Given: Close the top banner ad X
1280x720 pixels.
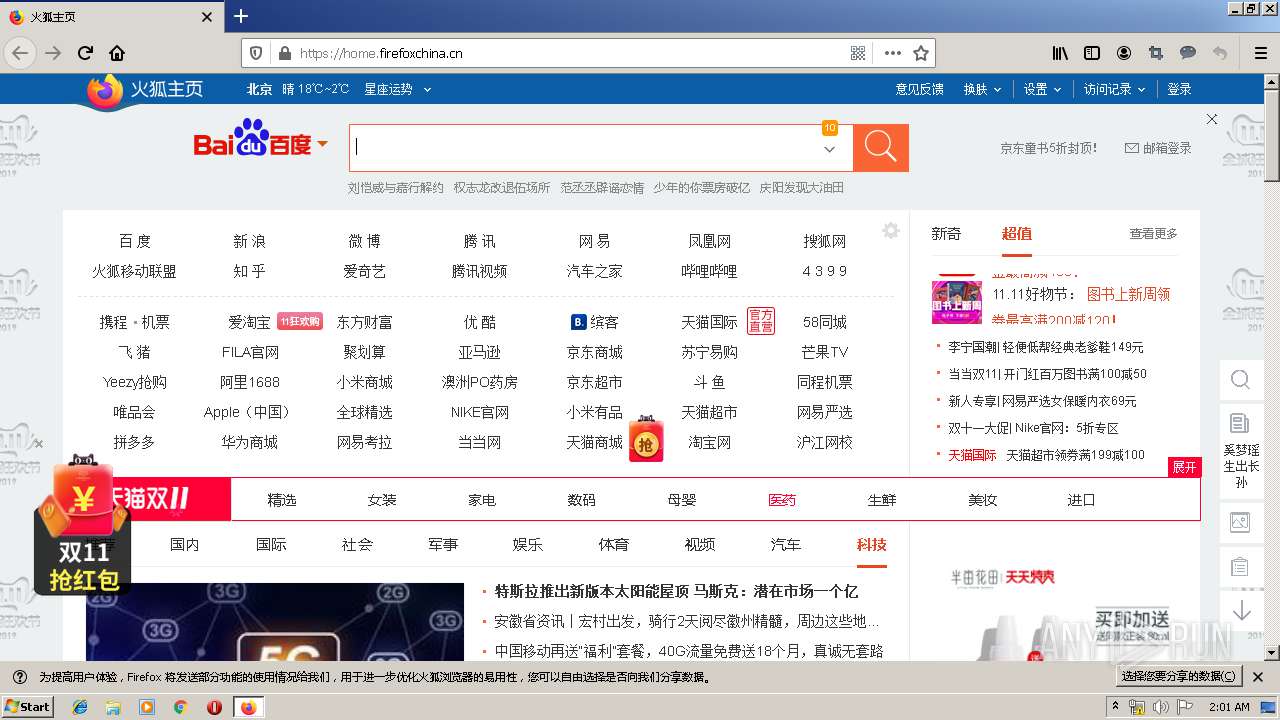Looking at the screenshot, I should click(x=1212, y=119).
